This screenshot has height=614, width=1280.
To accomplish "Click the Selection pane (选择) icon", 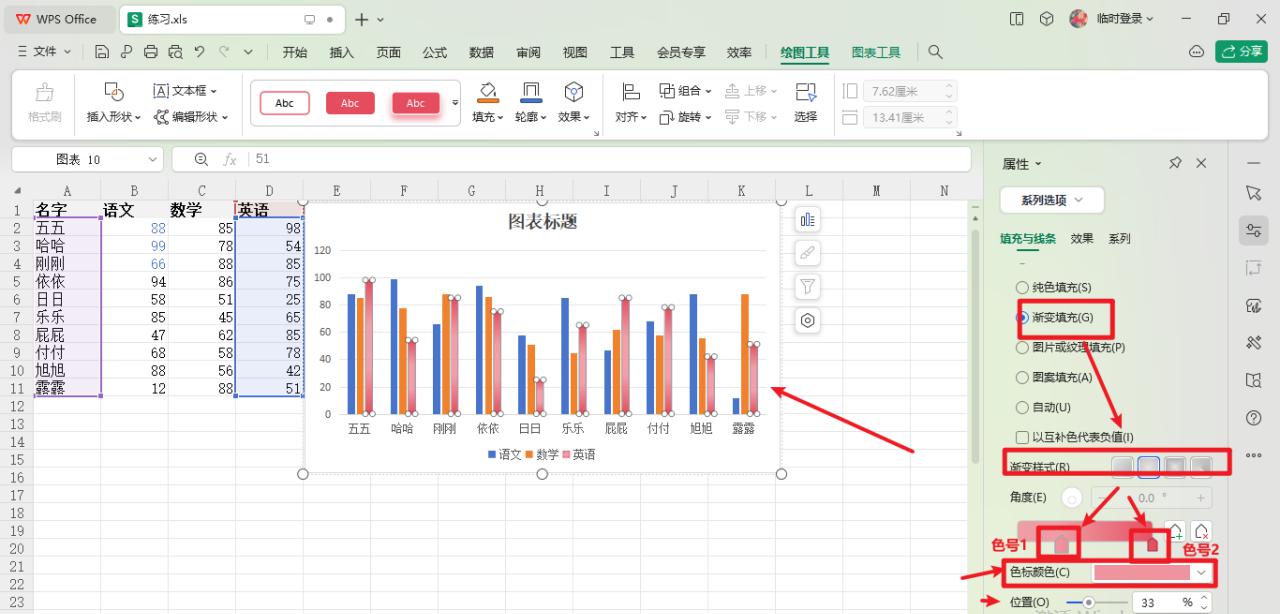I will 806,103.
